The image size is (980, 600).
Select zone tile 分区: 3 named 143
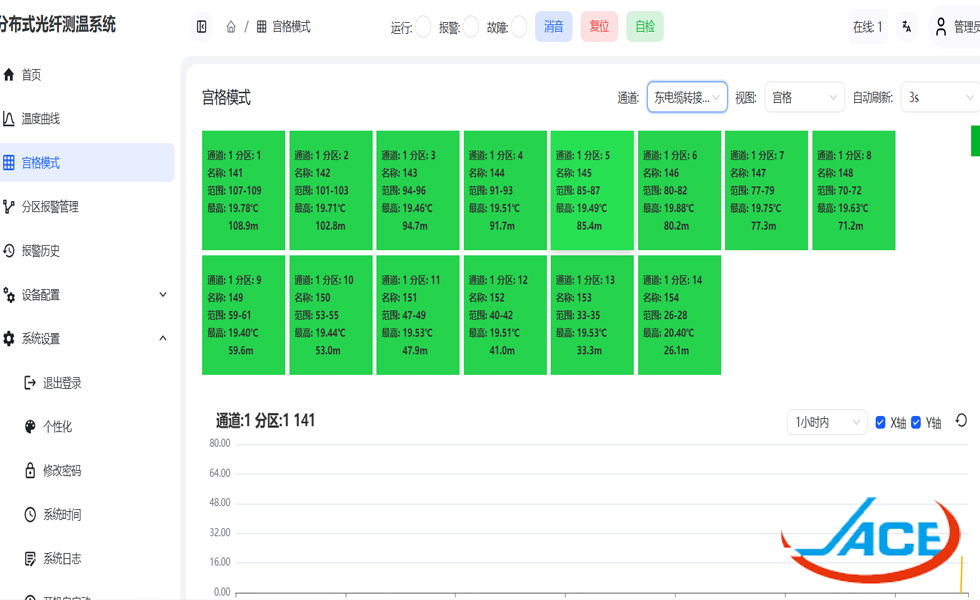click(418, 191)
